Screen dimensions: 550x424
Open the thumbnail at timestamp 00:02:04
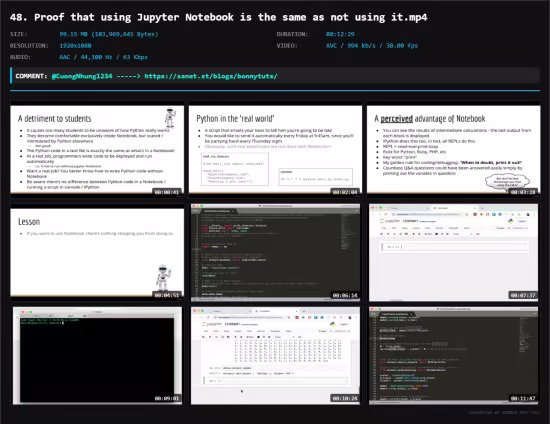pyautogui.click(x=275, y=149)
